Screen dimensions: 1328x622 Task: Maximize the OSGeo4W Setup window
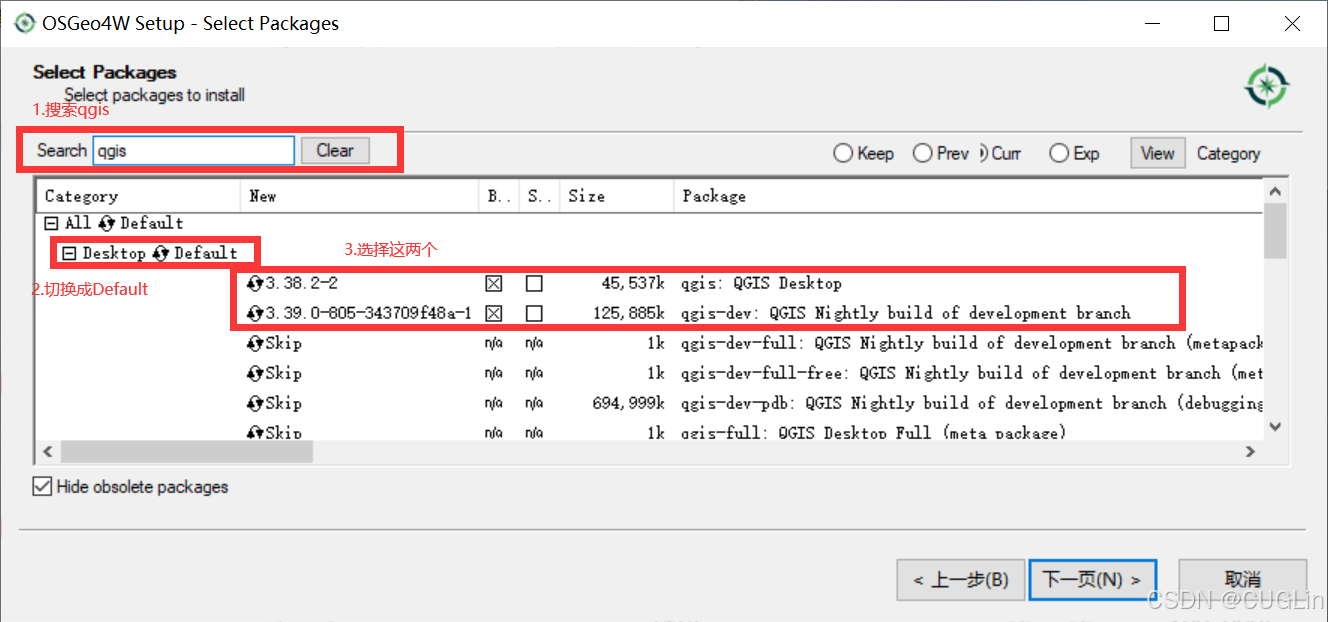pyautogui.click(x=1221, y=23)
